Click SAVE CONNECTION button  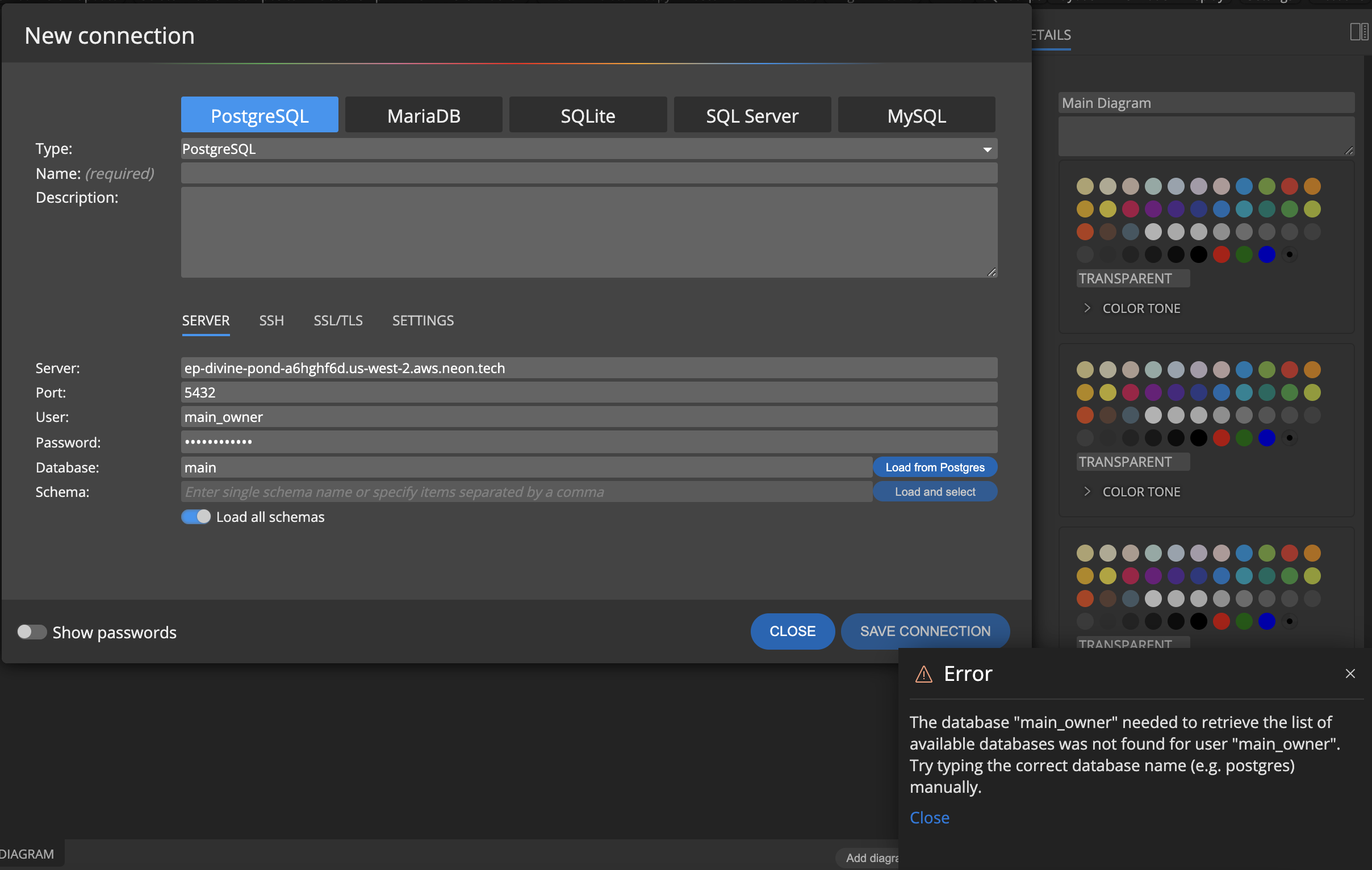tap(925, 631)
